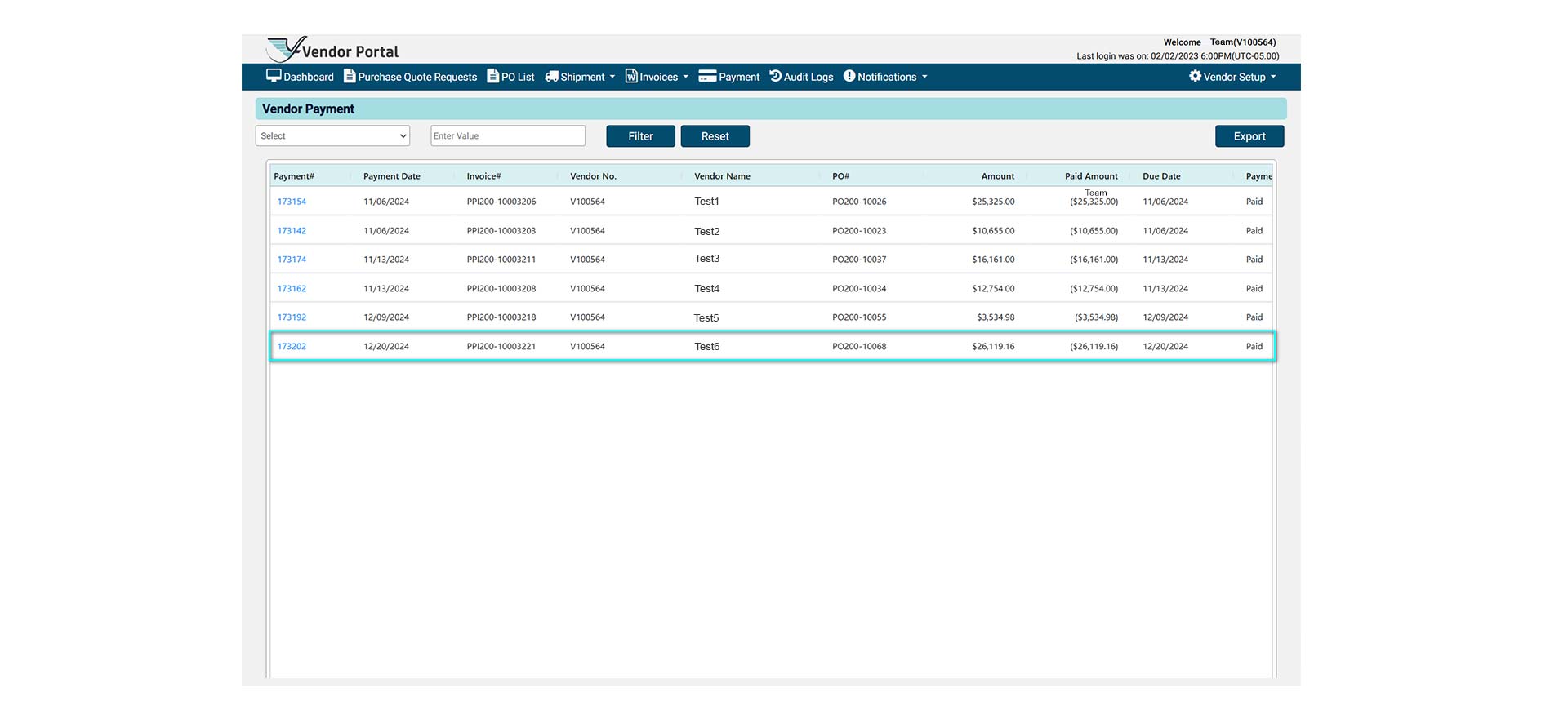Click PO number PO200-10023
Viewport: 1568px width, 710px height.
click(859, 231)
